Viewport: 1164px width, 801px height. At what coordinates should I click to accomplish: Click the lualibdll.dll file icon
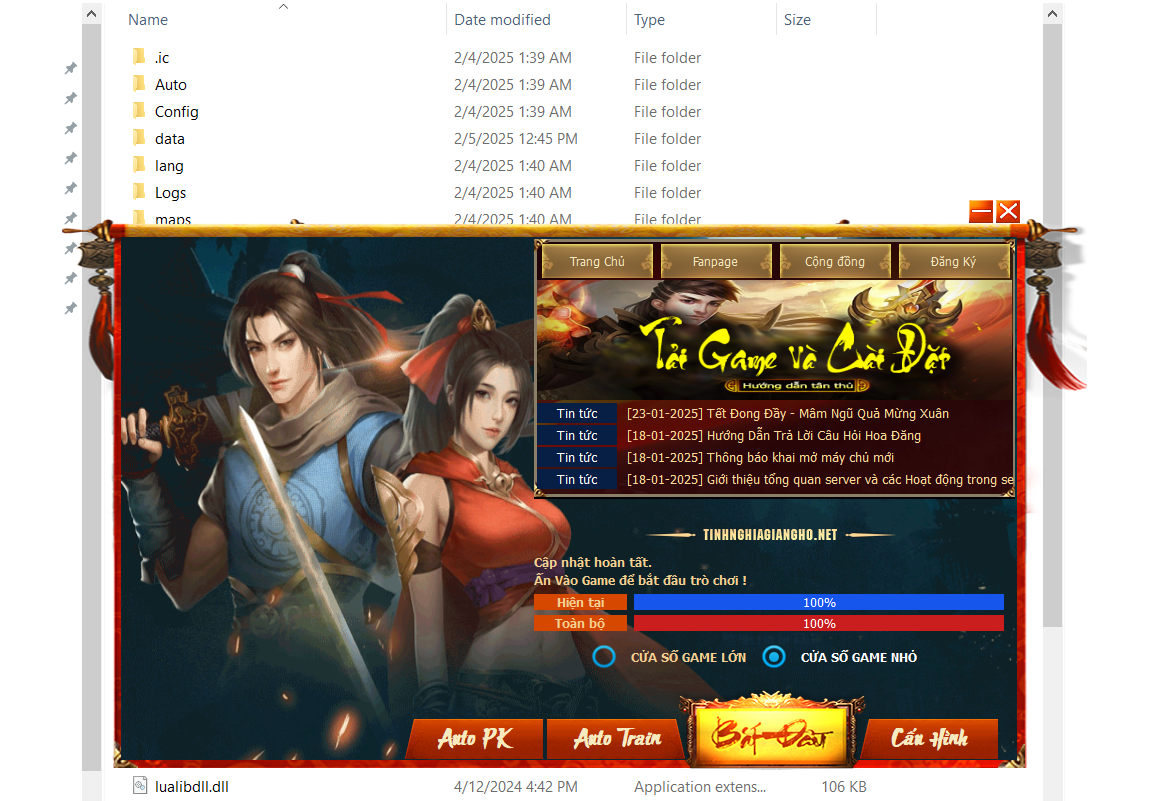click(140, 785)
